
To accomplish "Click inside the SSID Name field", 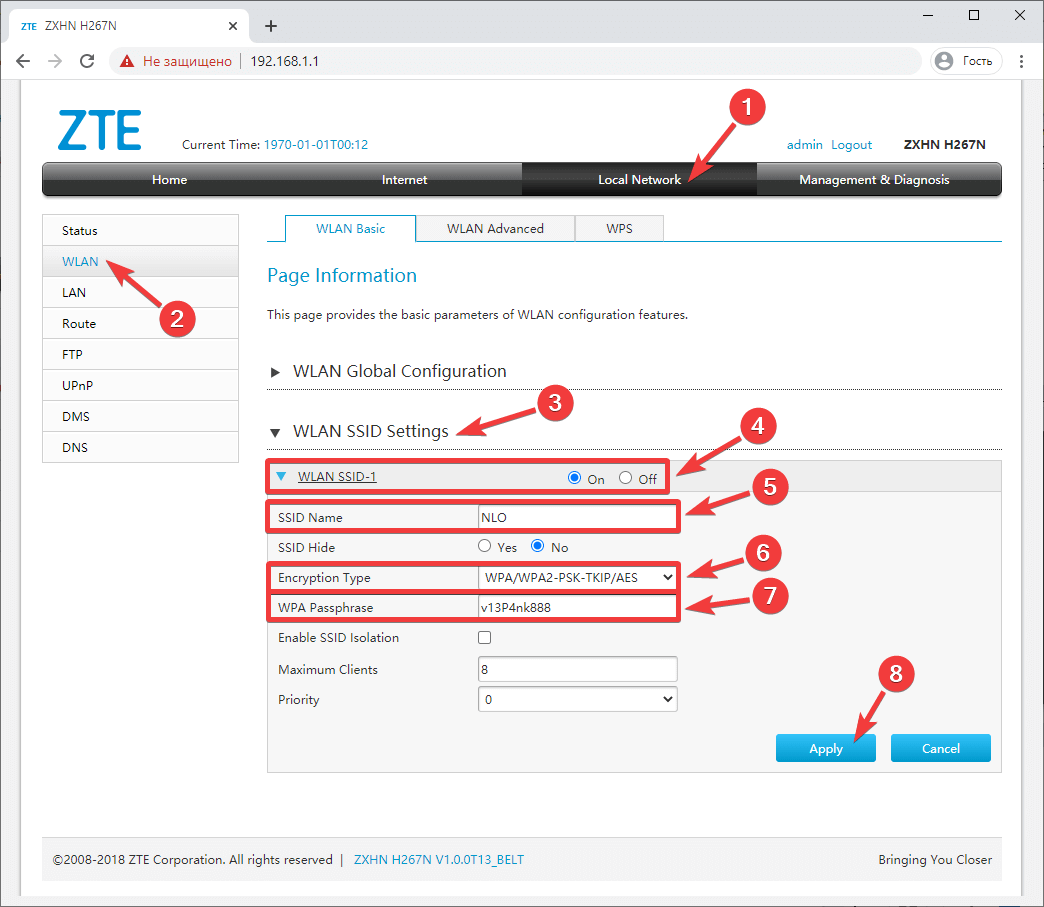I will (577, 517).
